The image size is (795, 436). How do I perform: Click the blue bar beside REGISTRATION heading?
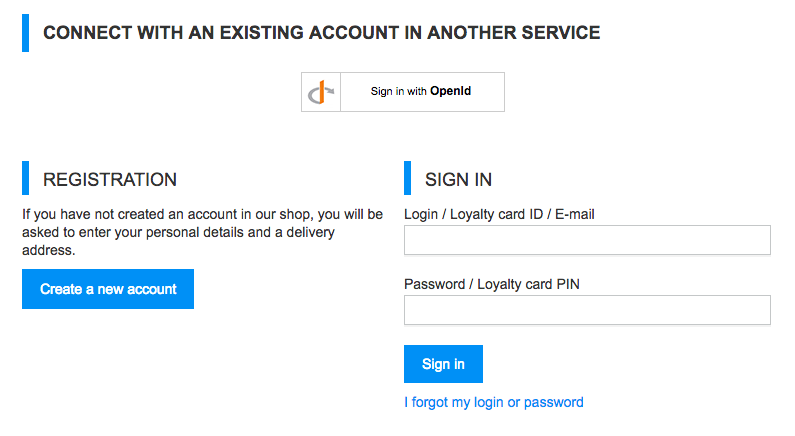26,179
